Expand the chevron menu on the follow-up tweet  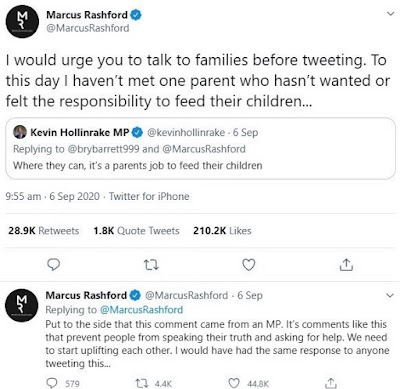click(x=390, y=295)
